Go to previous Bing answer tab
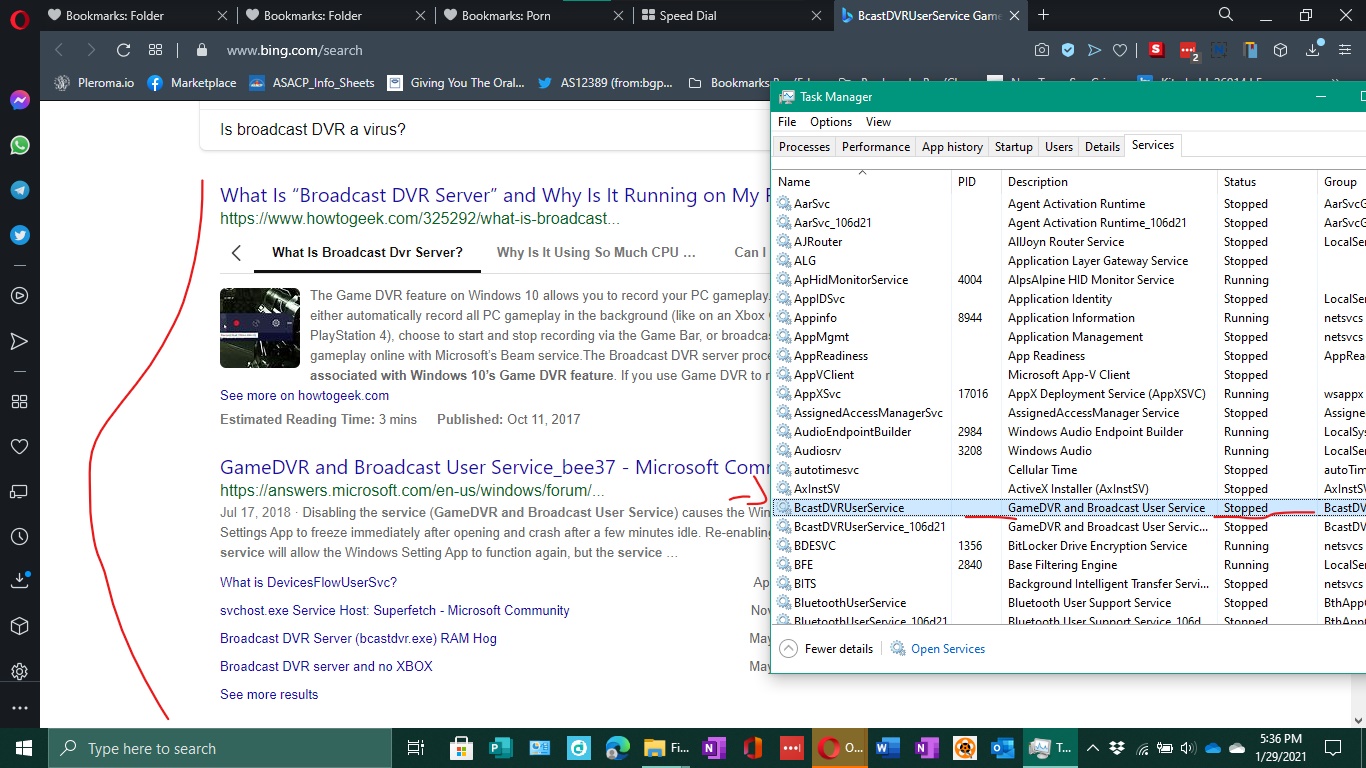This screenshot has height=768, width=1366. [x=237, y=253]
